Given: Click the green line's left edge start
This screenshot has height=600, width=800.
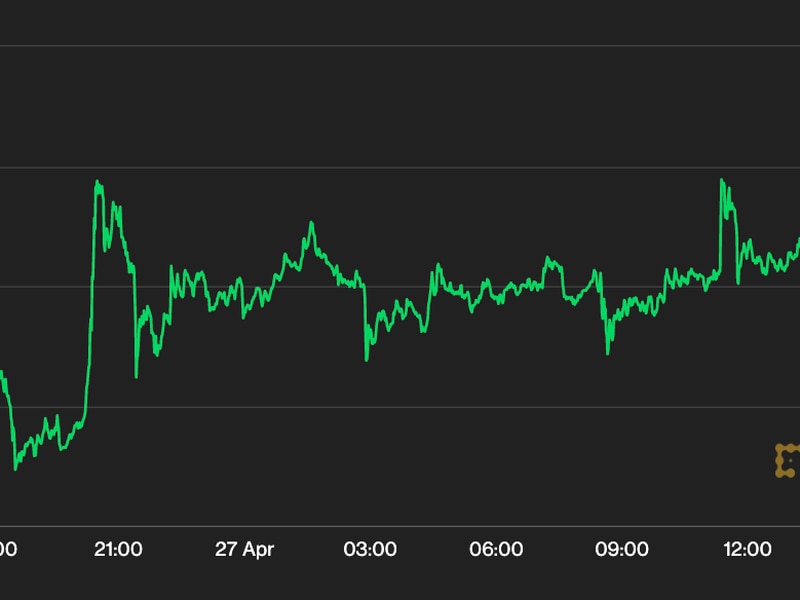Looking at the screenshot, I should (2, 373).
